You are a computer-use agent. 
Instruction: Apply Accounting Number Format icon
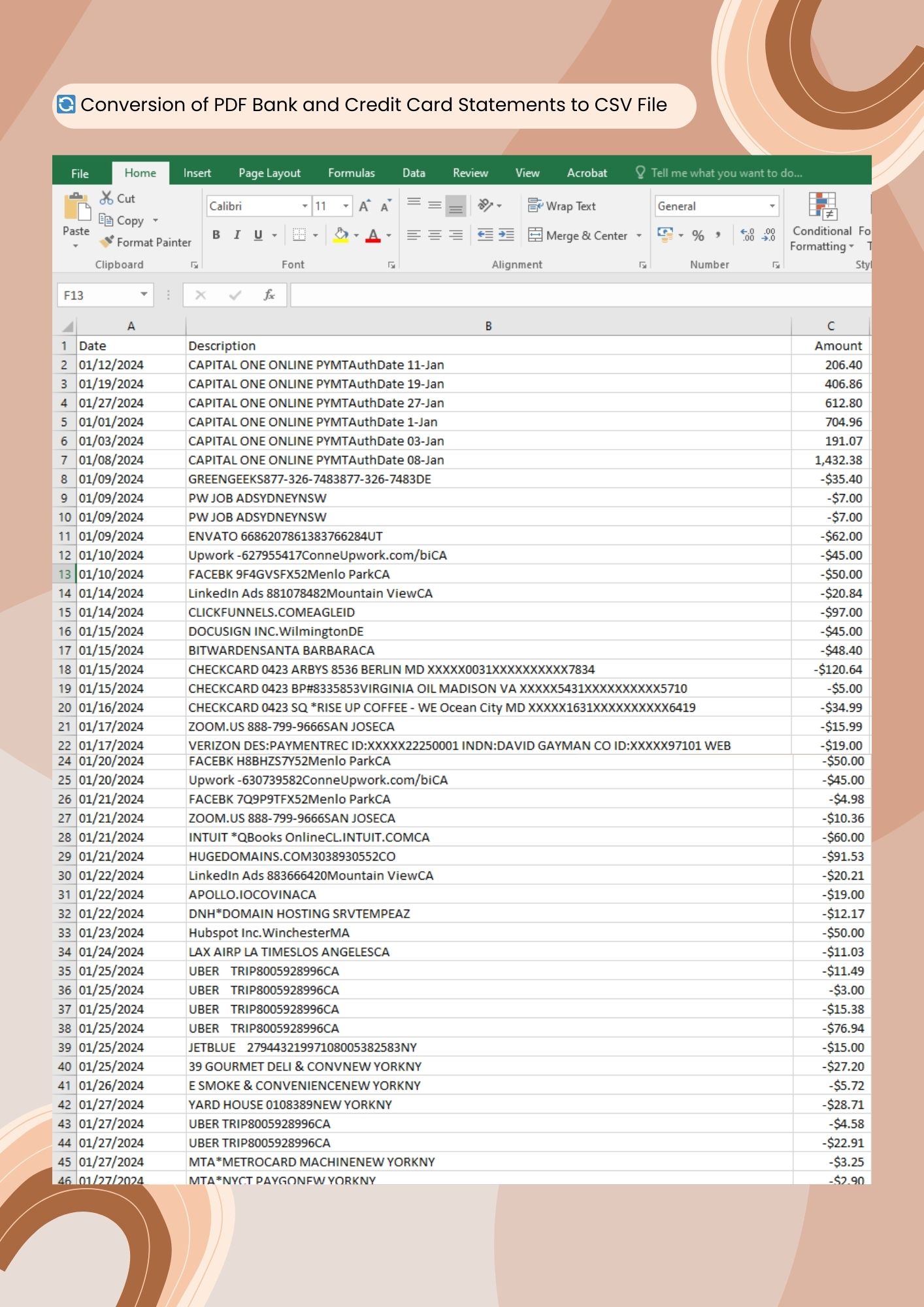click(x=665, y=235)
